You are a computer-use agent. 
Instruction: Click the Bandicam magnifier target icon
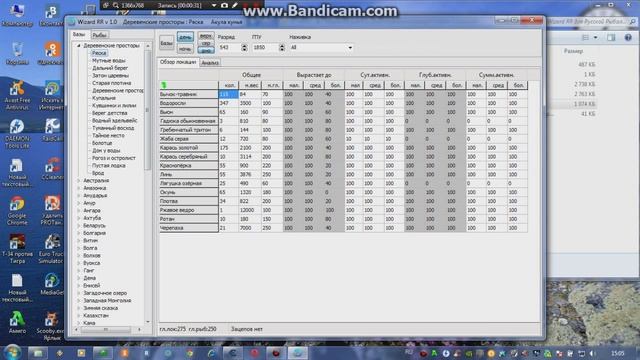point(116,5)
